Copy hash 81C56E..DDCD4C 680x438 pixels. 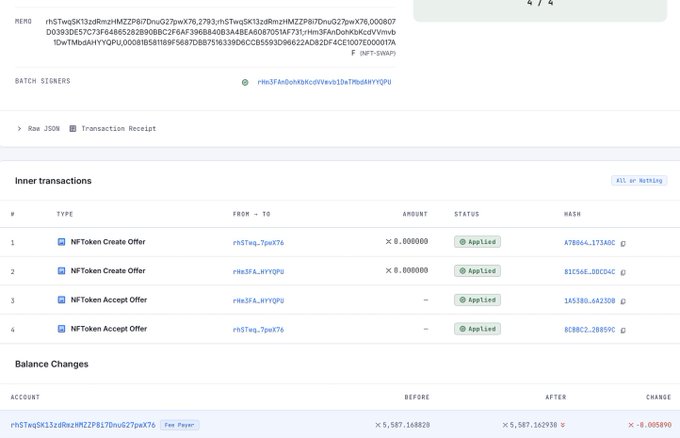click(x=623, y=273)
